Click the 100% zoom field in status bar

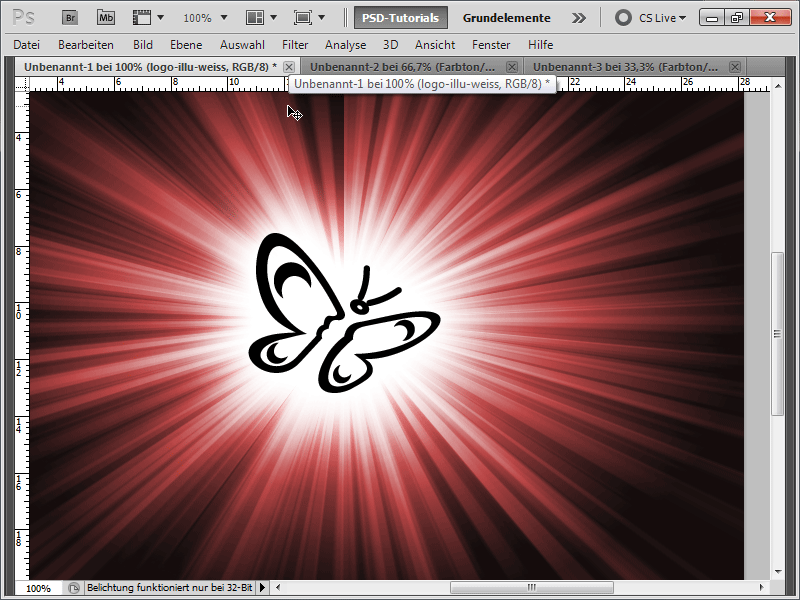point(38,588)
